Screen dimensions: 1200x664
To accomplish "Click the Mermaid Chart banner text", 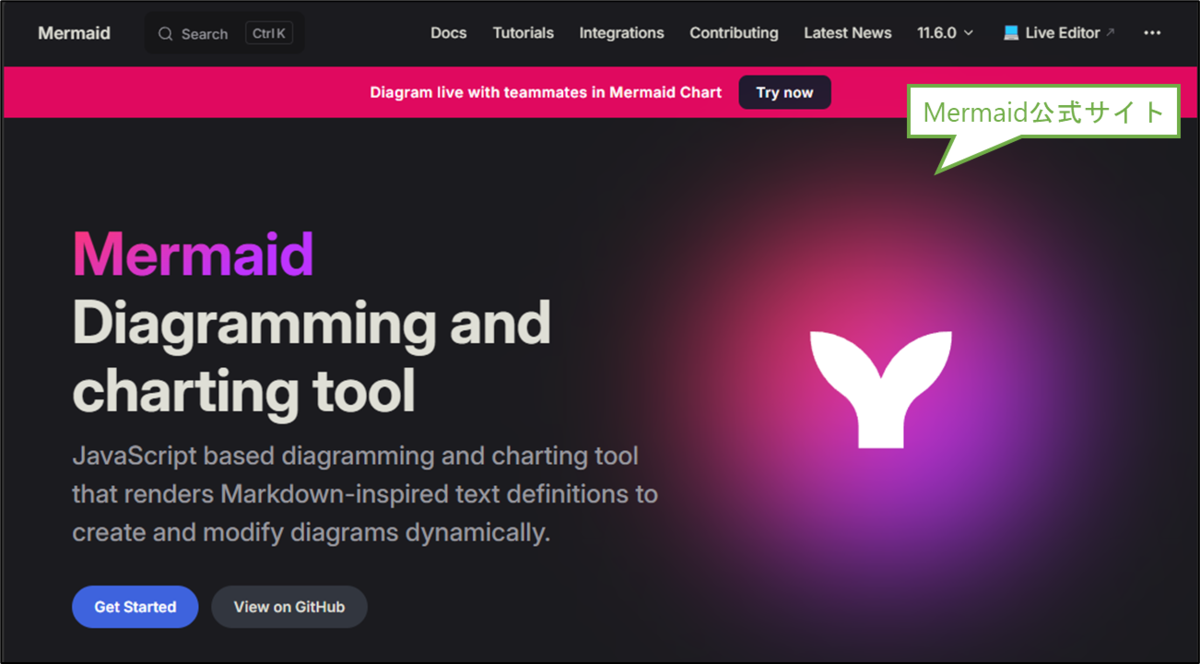I will 546,92.
